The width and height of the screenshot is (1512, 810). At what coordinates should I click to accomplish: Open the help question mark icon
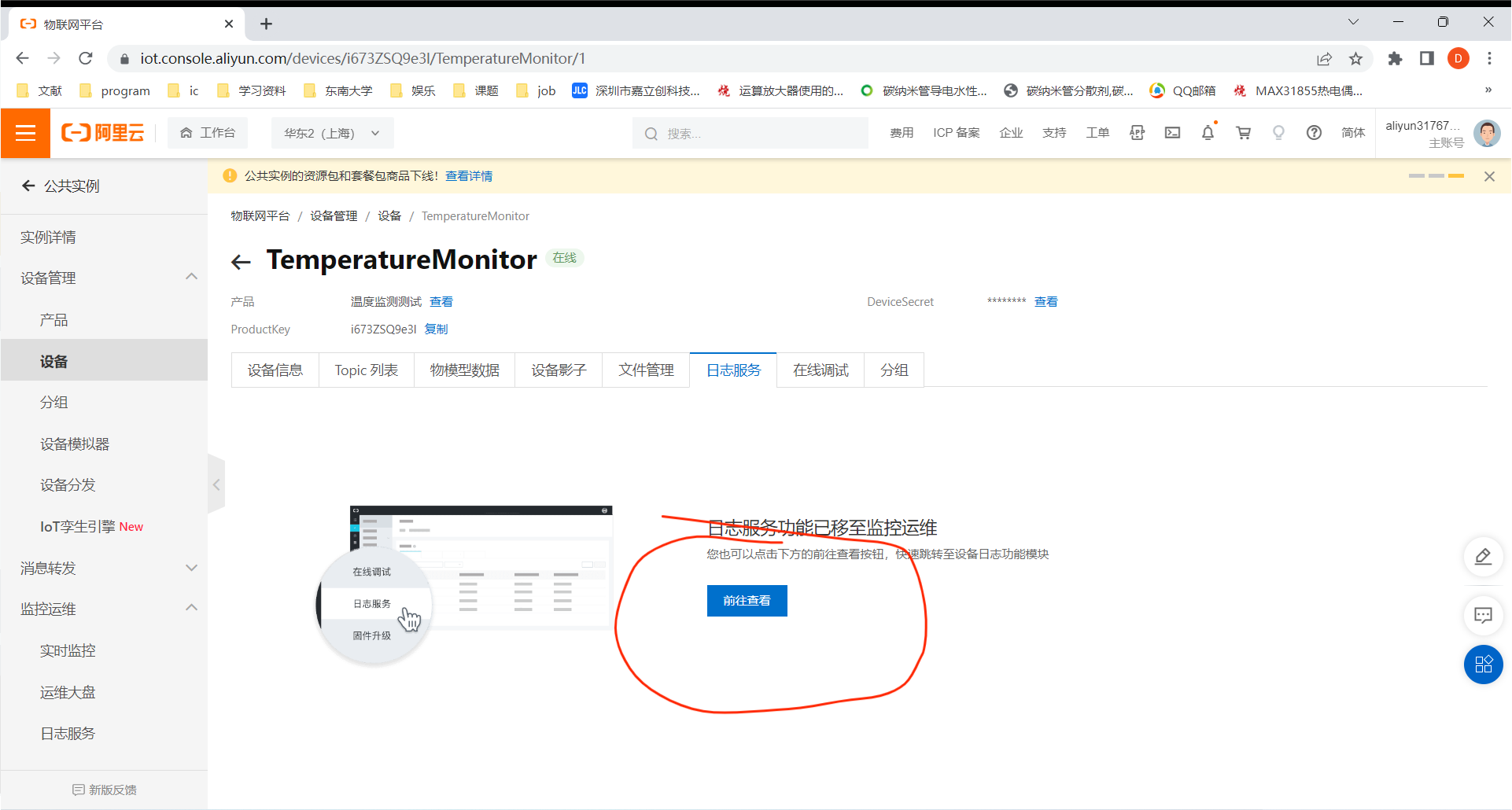click(1314, 133)
